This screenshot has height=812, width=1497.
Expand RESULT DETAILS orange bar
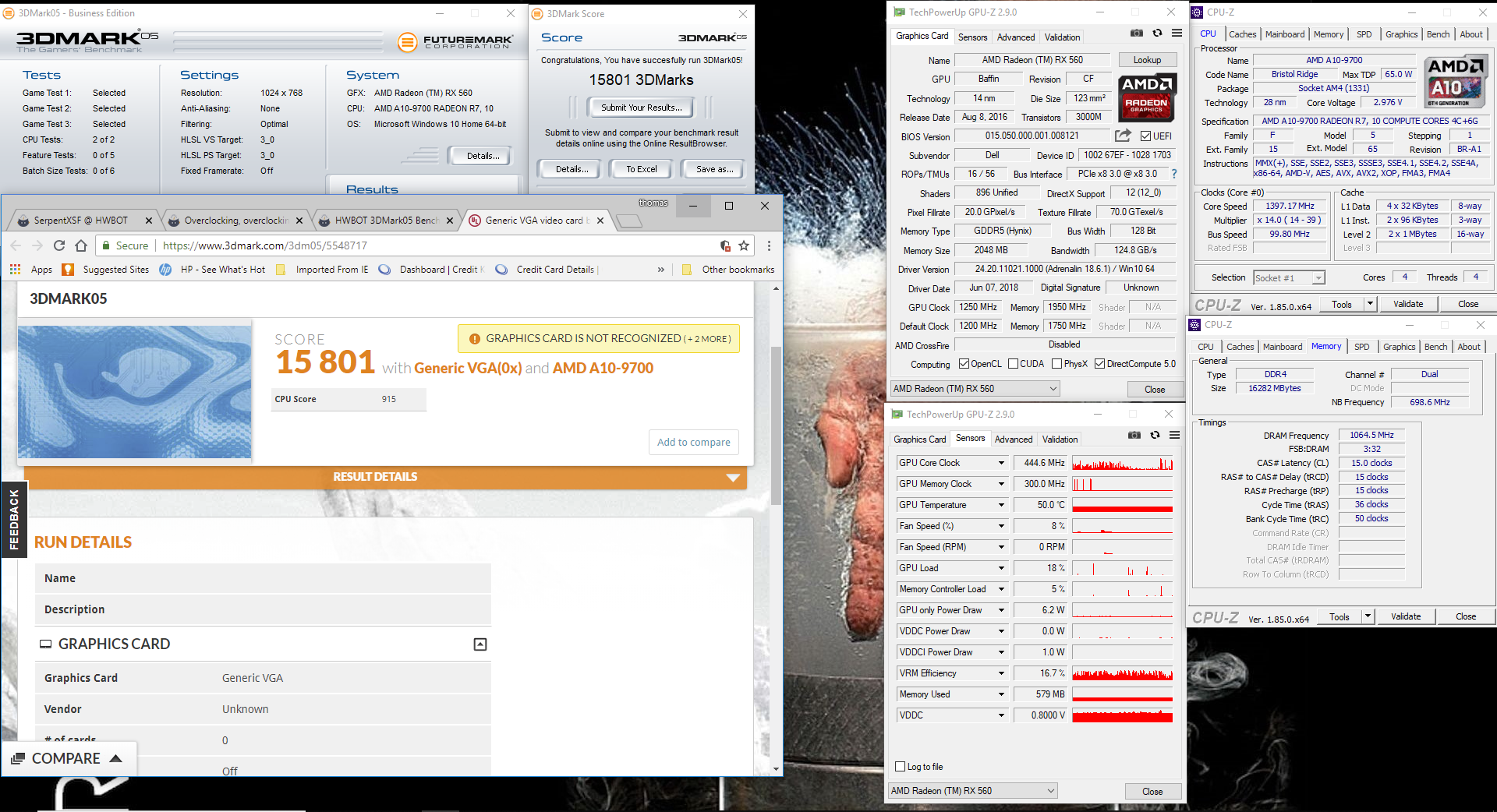click(x=386, y=477)
